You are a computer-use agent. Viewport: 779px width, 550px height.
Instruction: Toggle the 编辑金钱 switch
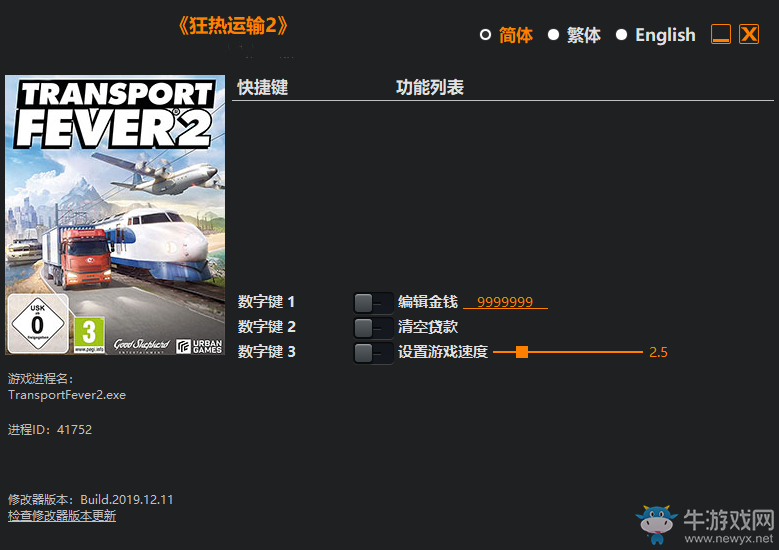pos(373,302)
